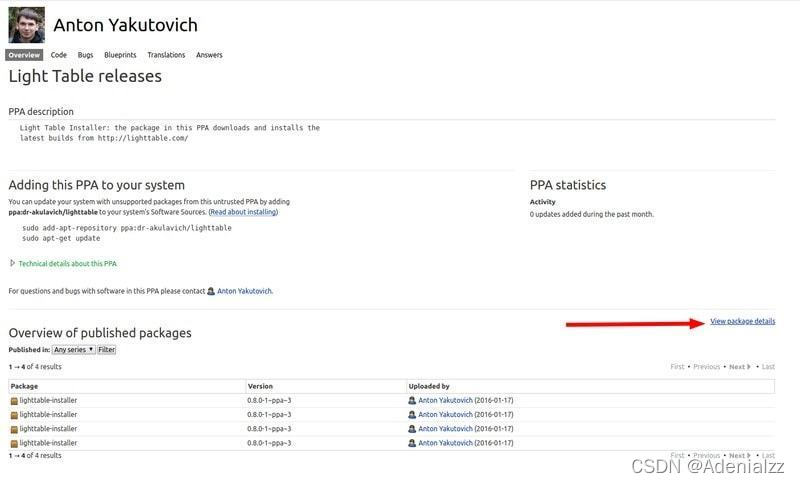Go to the Blueprints tab

coord(120,55)
